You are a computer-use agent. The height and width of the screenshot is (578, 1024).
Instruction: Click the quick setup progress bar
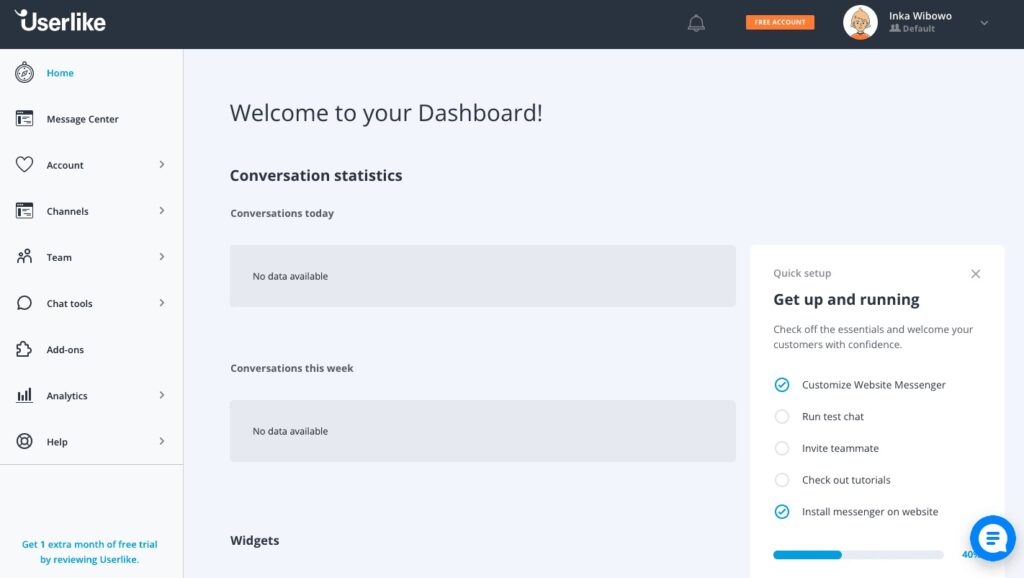pyautogui.click(x=858, y=554)
